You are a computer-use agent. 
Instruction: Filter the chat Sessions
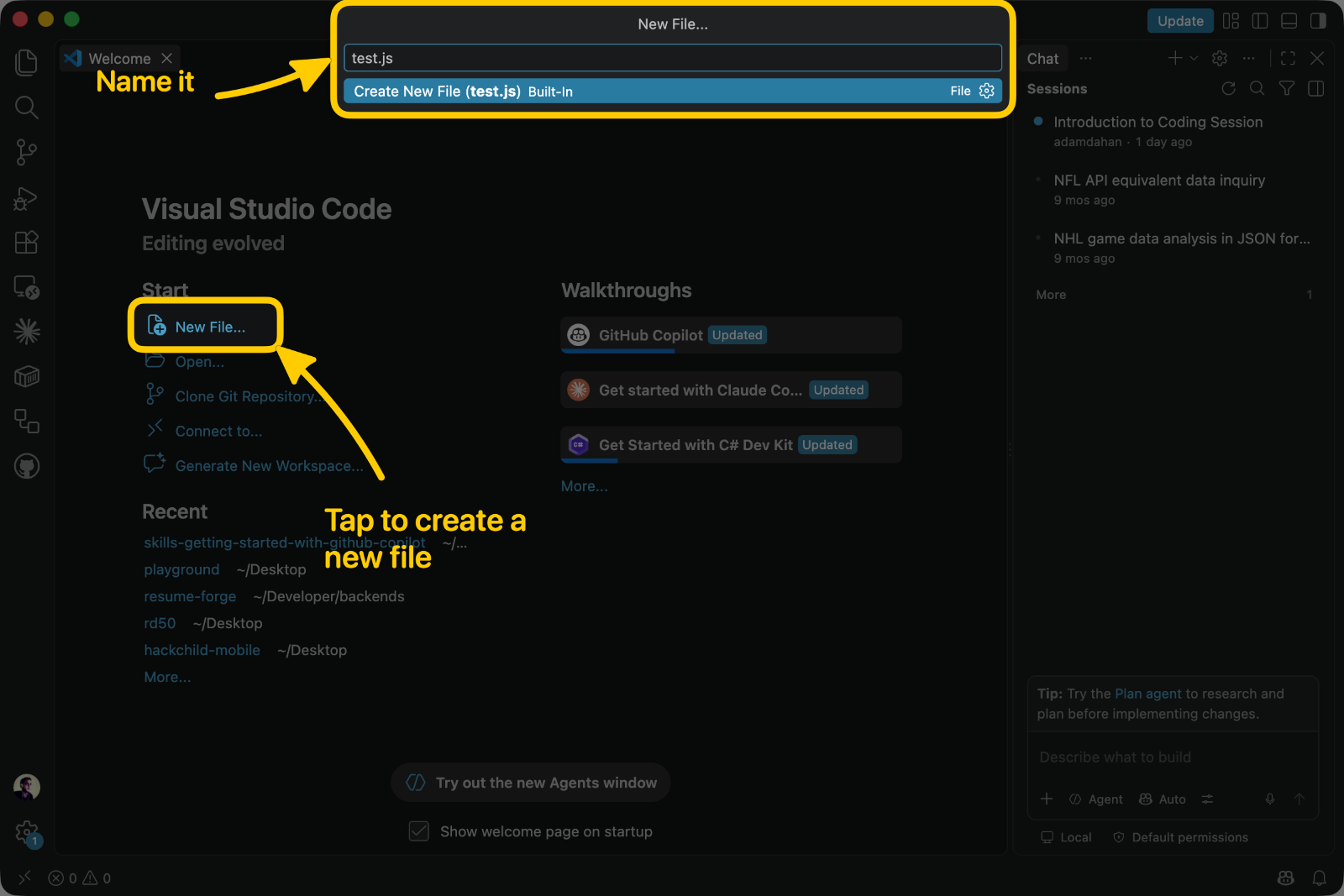pos(1286,88)
